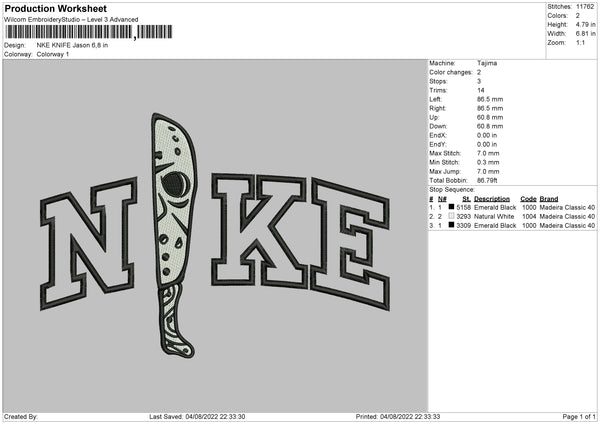Click the Stops value 3
Viewport: 600px width, 424px height.
[x=479, y=81]
